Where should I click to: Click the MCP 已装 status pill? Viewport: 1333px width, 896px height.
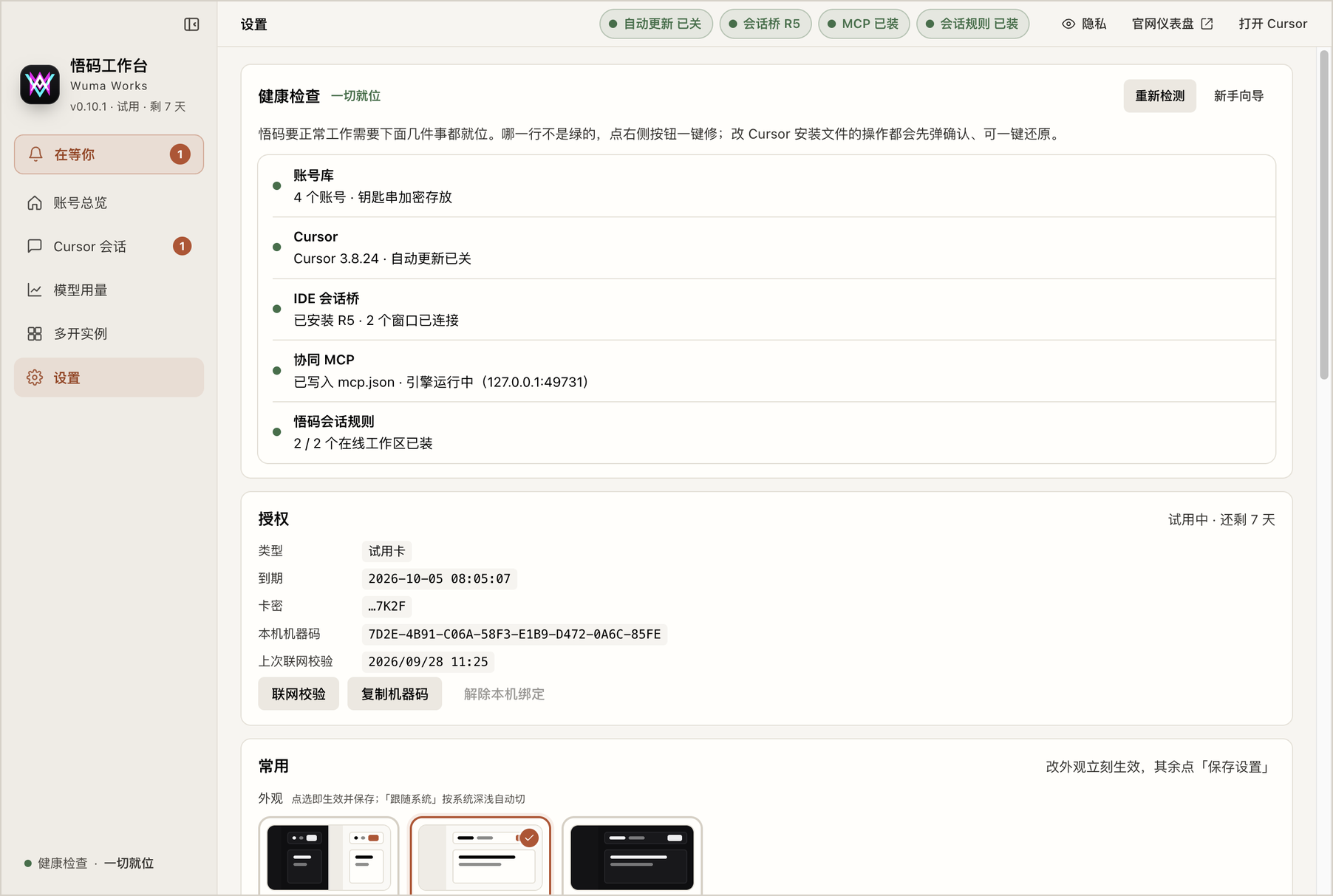pos(864,24)
